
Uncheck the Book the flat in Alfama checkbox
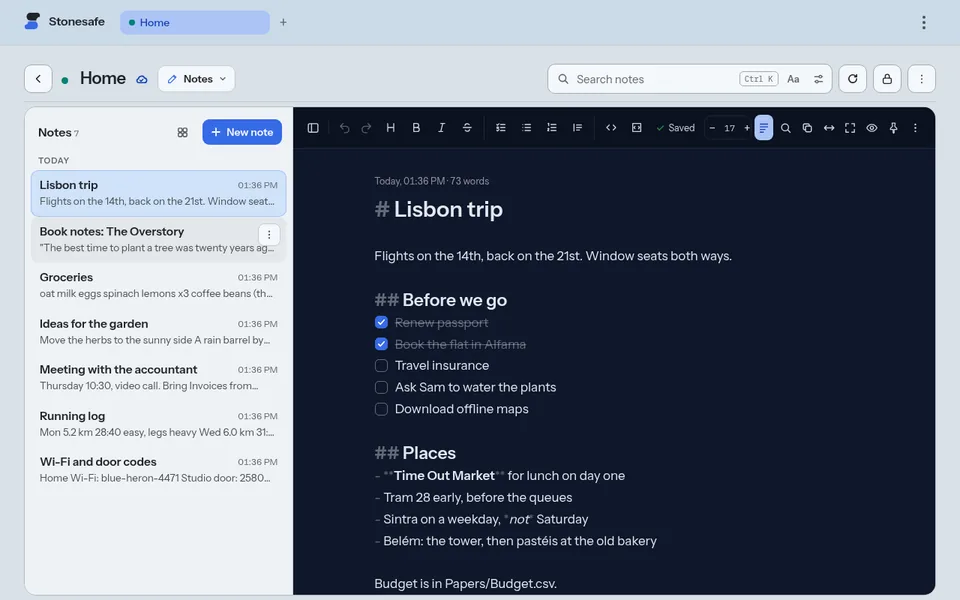point(381,344)
